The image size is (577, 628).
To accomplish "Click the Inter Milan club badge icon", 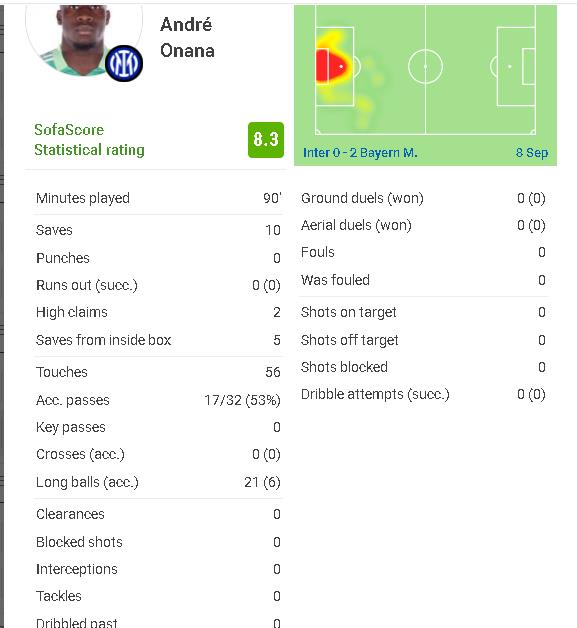I will click(124, 63).
